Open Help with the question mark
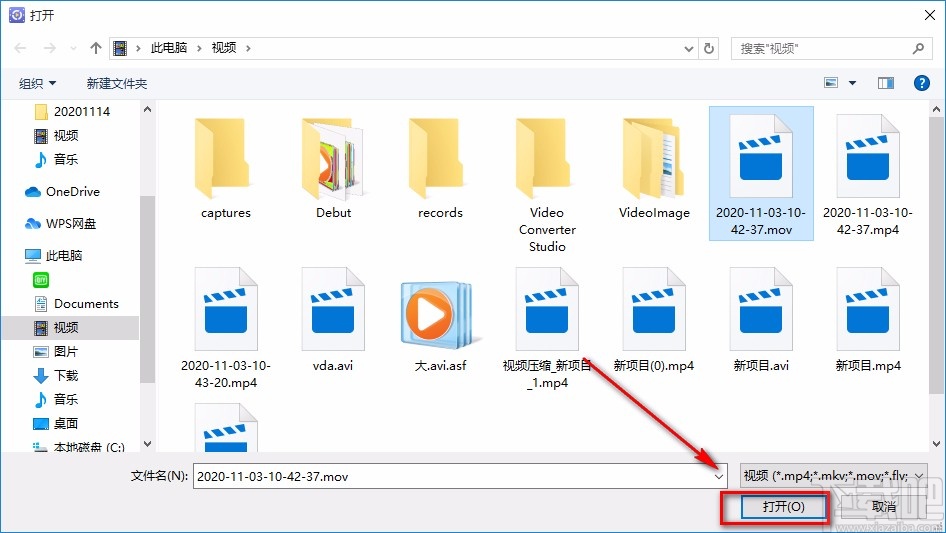The image size is (946, 533). pos(922,83)
